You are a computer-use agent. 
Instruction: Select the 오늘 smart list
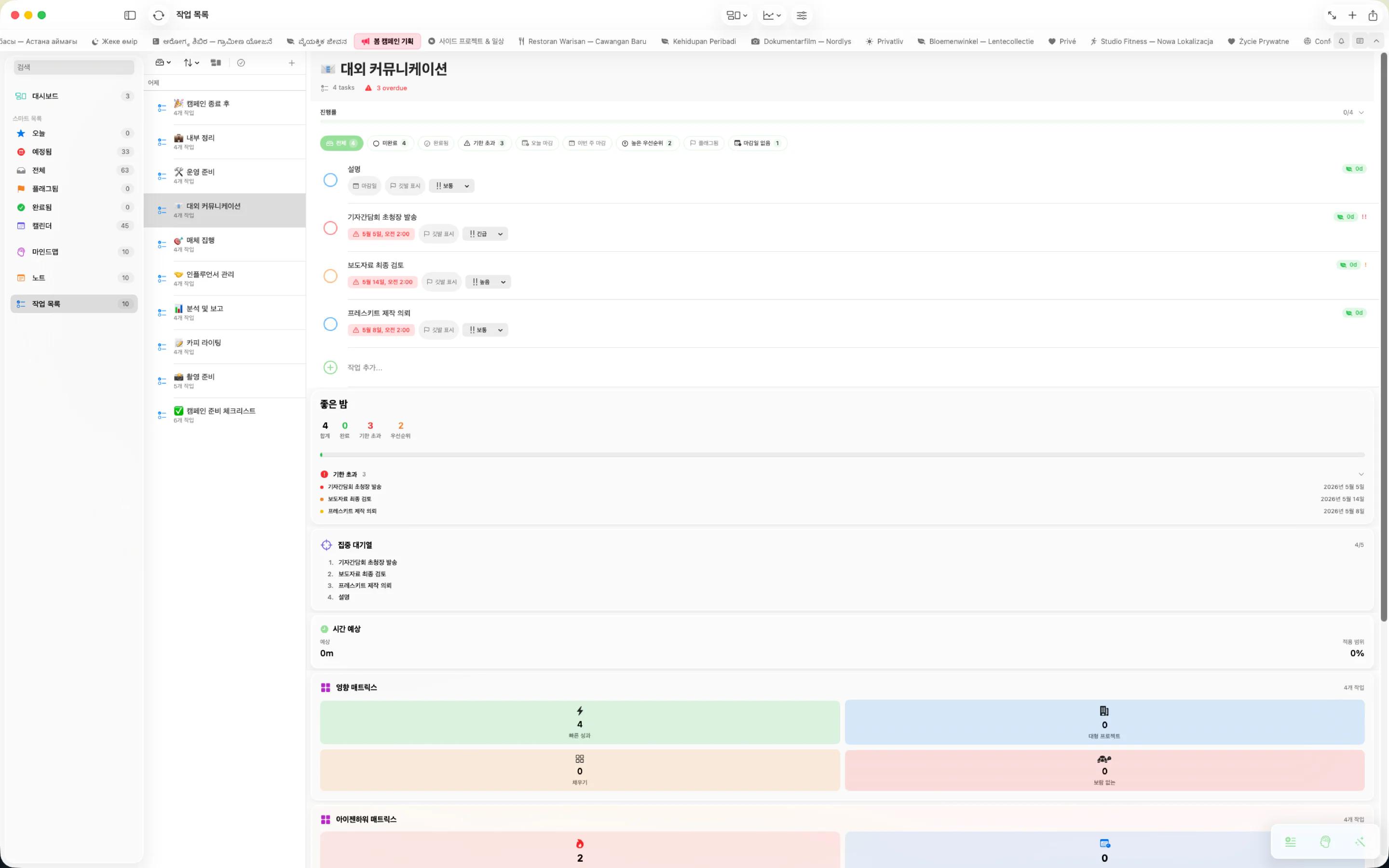pos(74,133)
